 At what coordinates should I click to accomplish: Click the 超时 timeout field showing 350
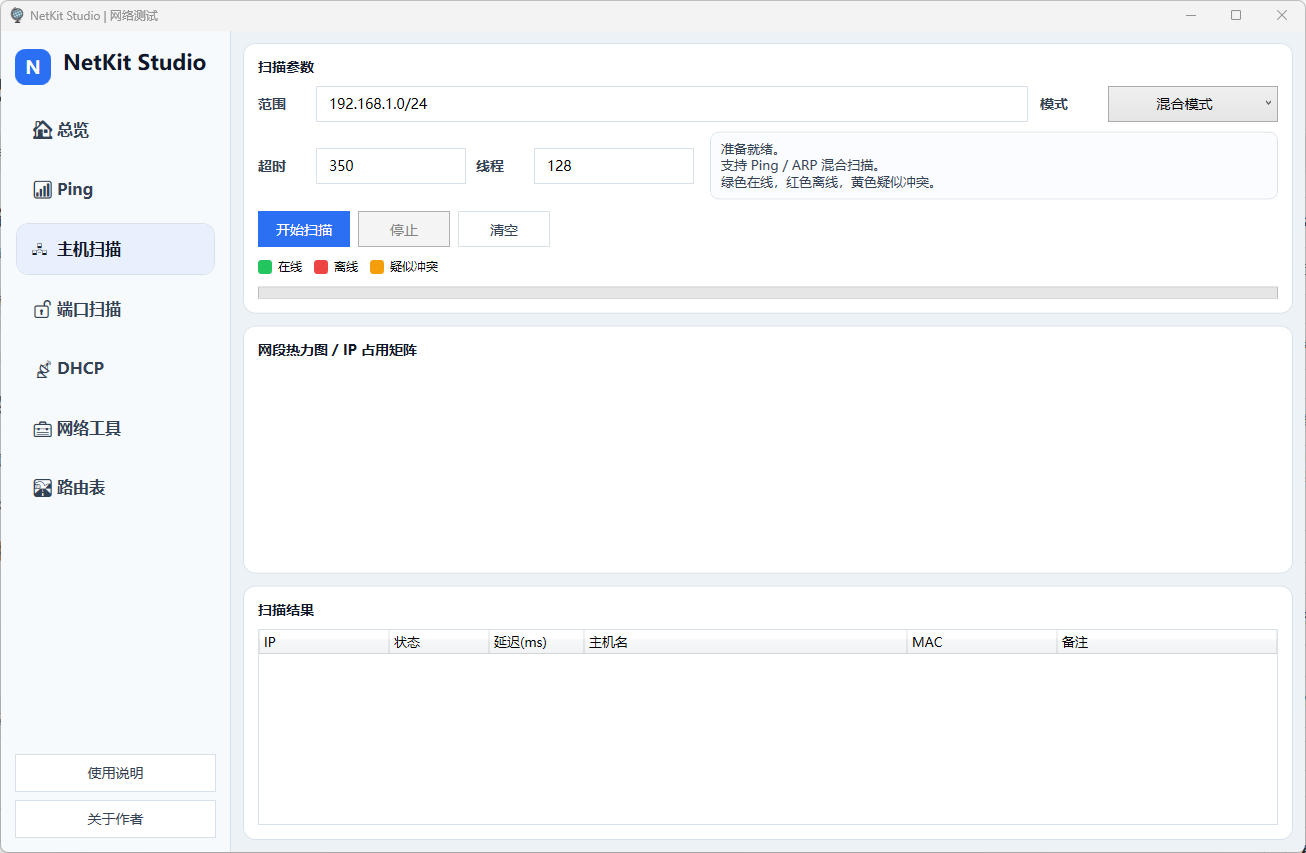tap(390, 166)
